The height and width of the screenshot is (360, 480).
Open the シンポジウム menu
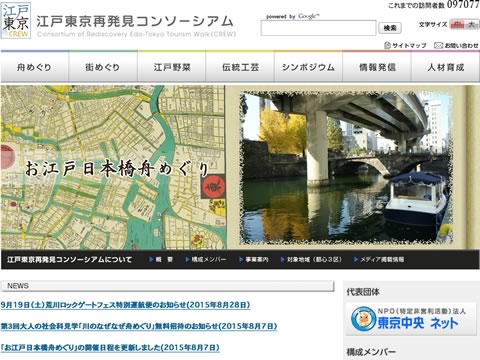coord(308,67)
